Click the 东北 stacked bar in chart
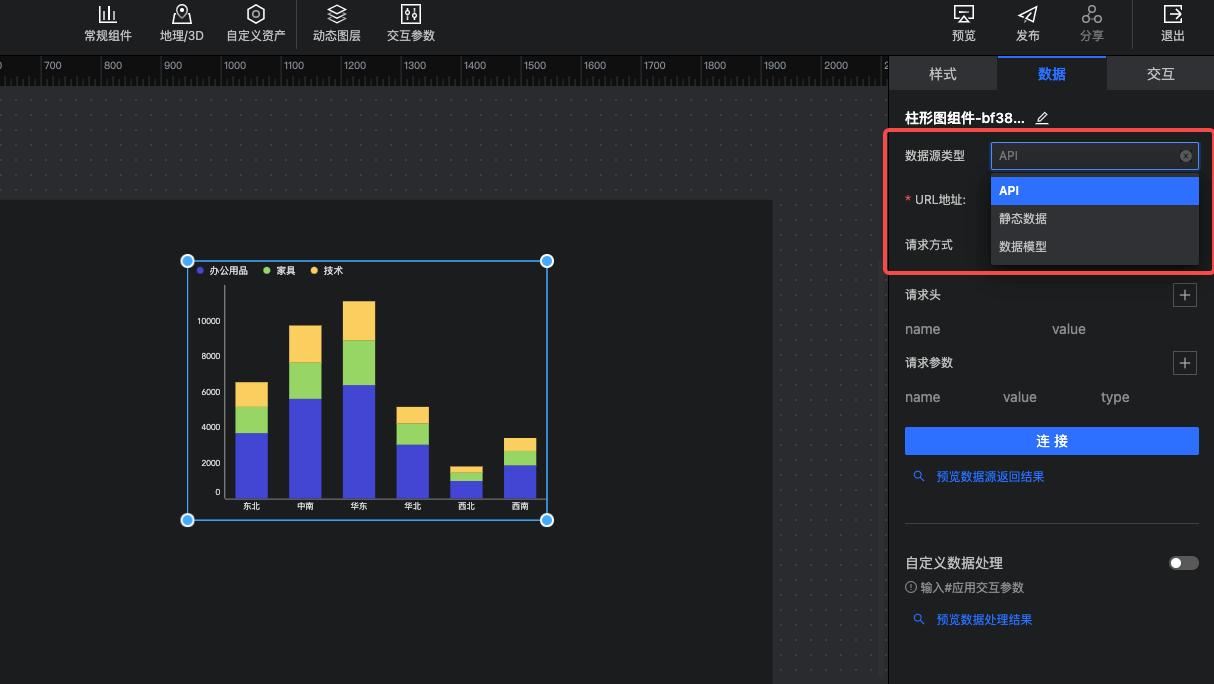The image size is (1214, 684). pos(251,440)
